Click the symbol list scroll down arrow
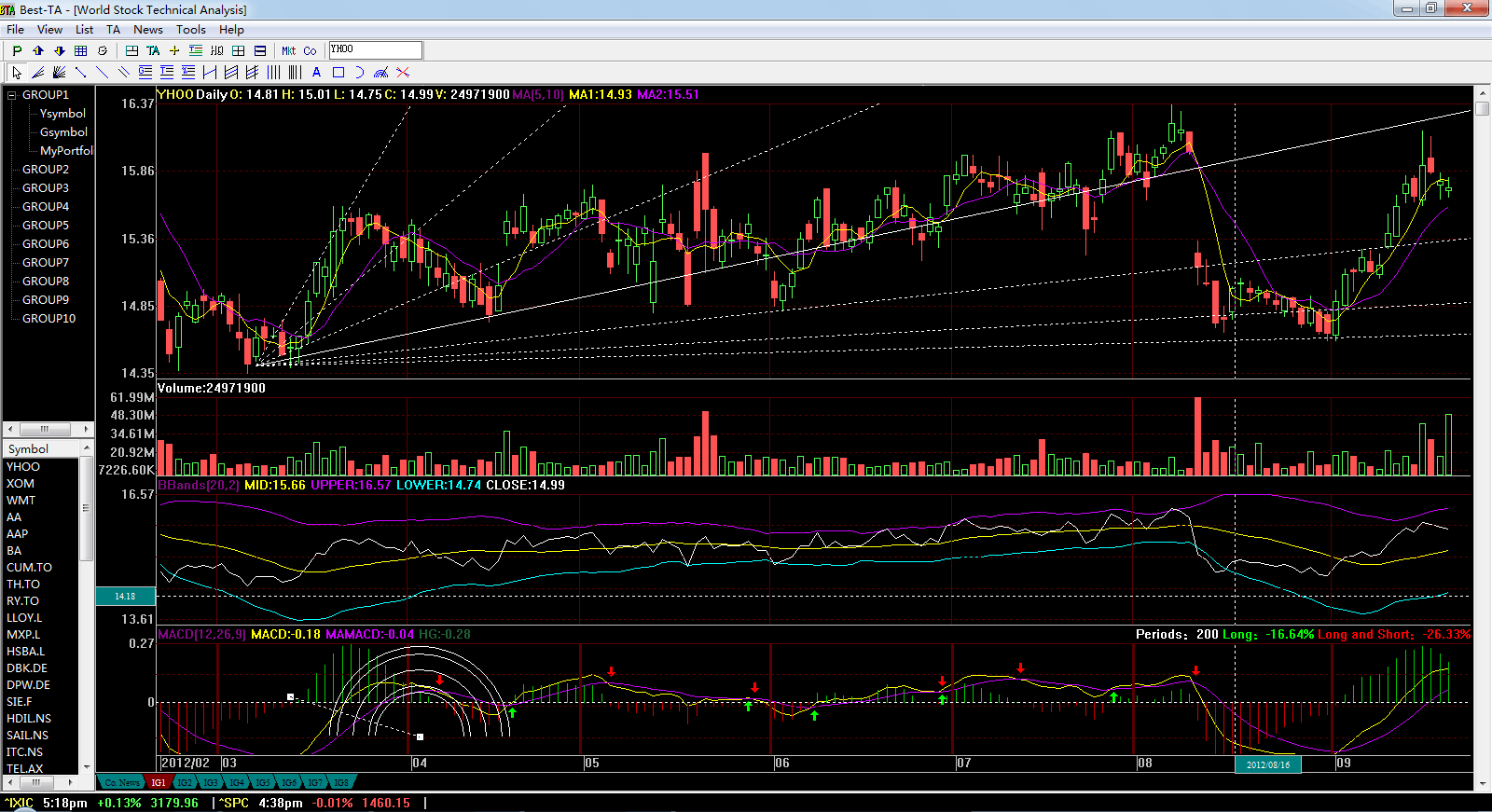Viewport: 1492px width, 812px height. (x=87, y=767)
